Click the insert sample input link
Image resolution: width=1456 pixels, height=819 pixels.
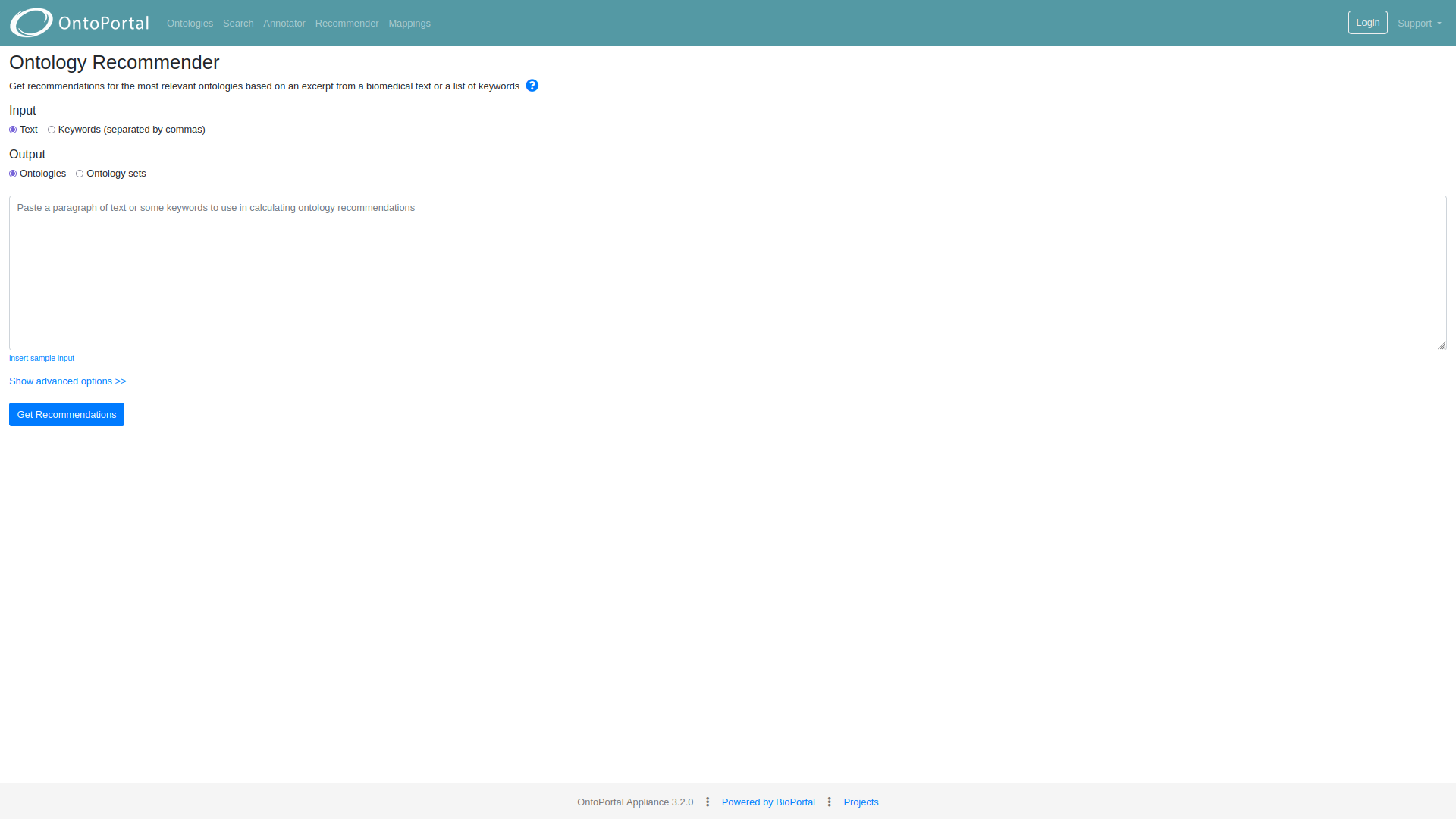[41, 358]
